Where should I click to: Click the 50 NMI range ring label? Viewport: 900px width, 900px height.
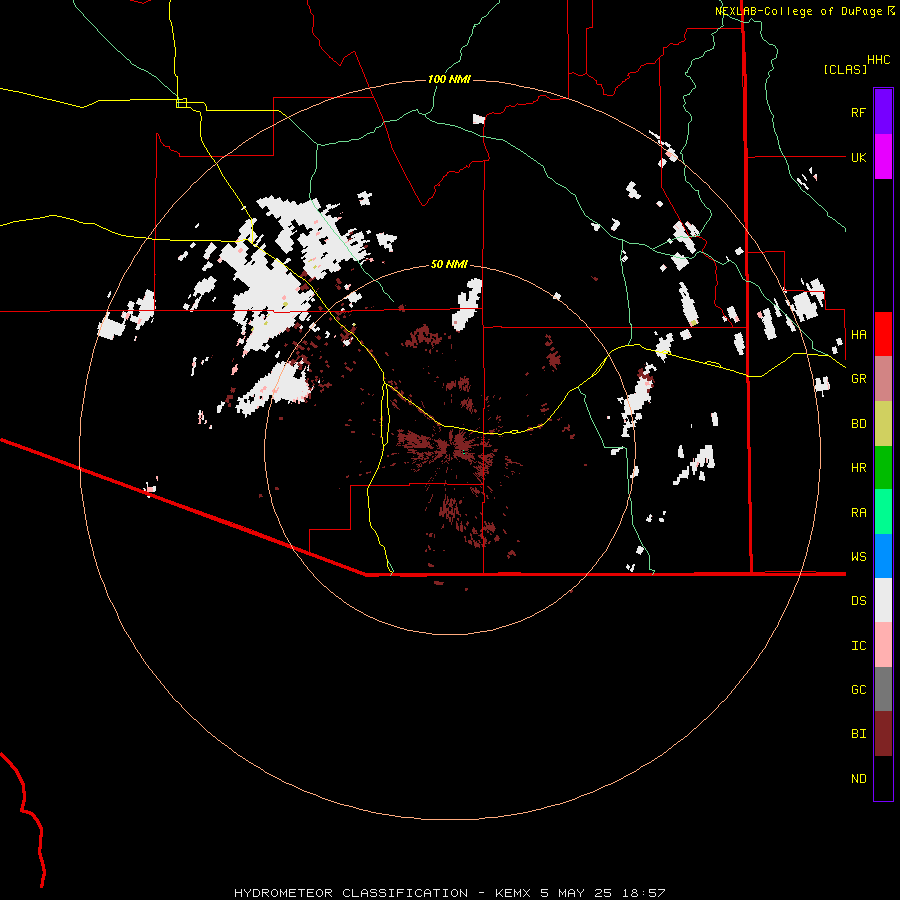(449, 264)
